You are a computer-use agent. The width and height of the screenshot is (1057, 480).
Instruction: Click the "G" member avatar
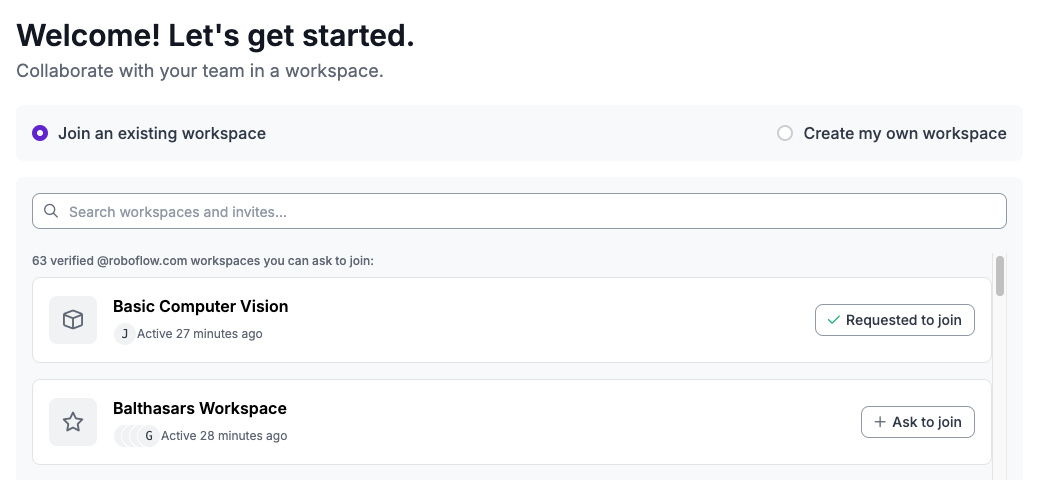[x=149, y=436]
